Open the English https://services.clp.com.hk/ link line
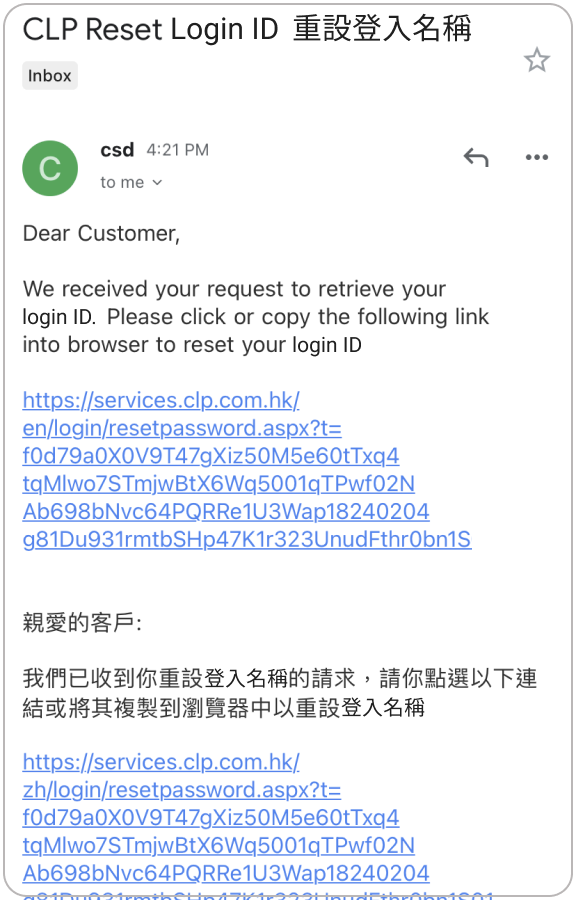This screenshot has width=576, height=900. tap(161, 400)
